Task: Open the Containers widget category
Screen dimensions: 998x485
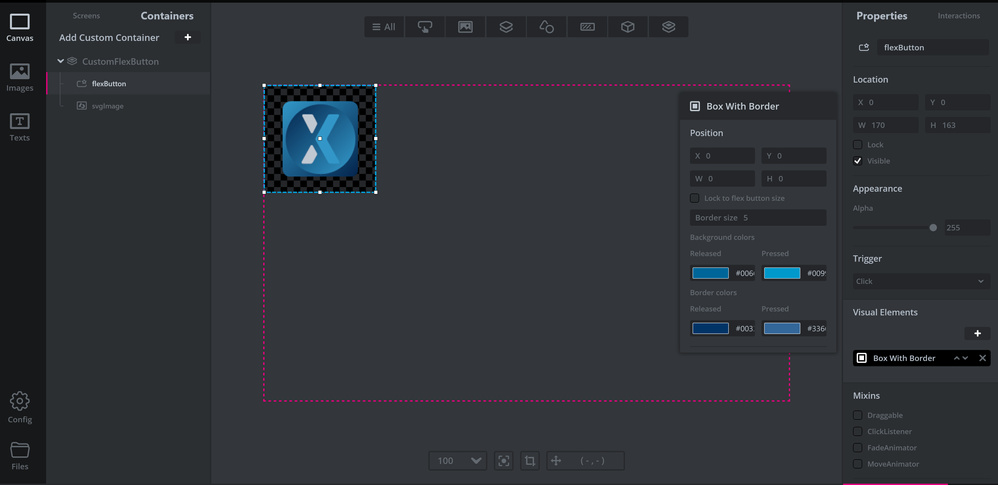Action: coord(506,27)
